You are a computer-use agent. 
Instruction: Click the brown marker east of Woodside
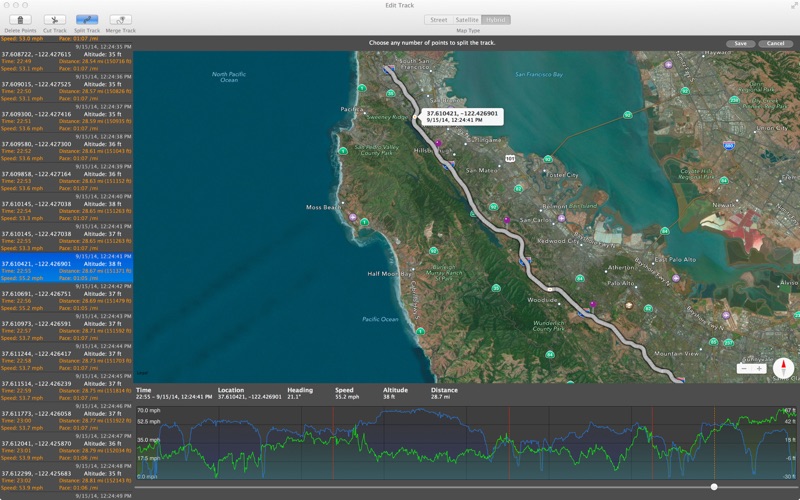629,306
